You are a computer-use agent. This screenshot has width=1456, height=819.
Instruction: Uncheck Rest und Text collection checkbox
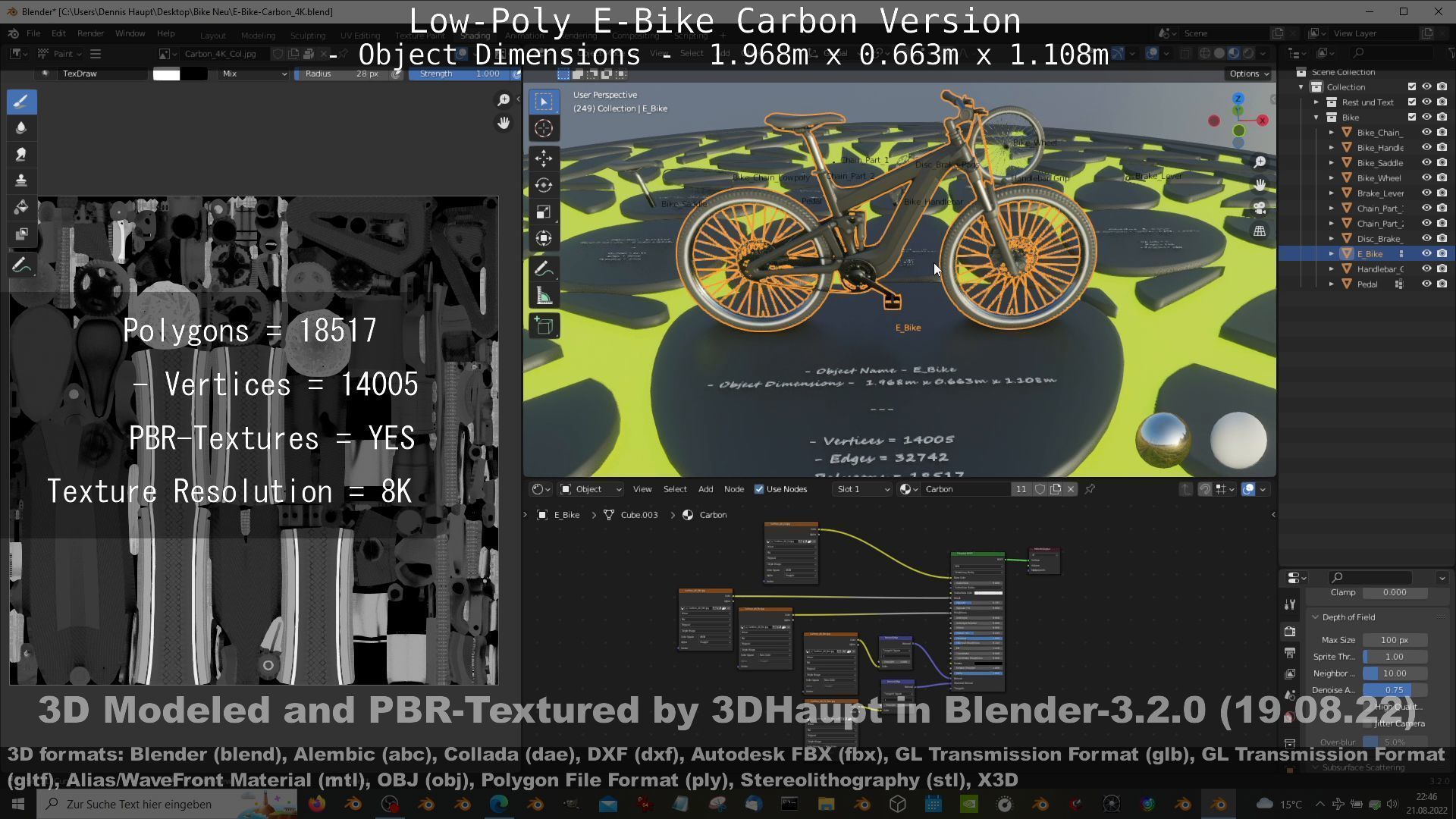(x=1412, y=102)
